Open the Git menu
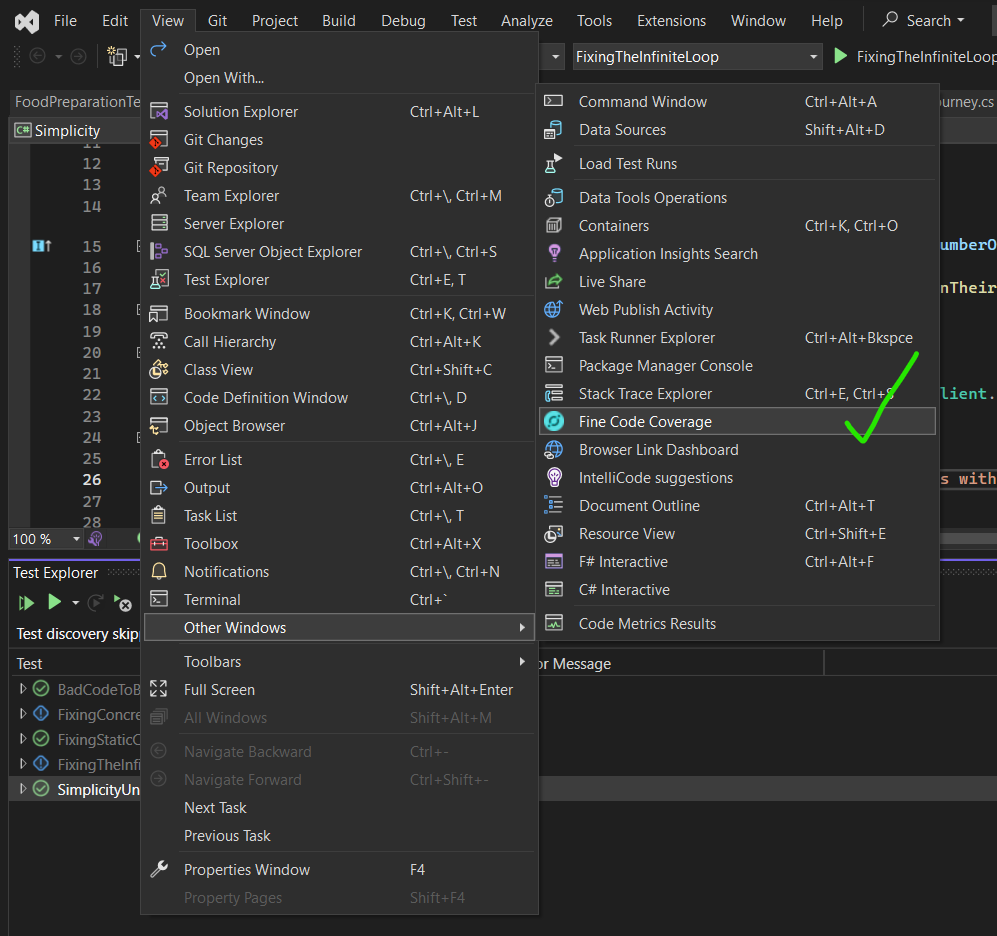 coord(217,21)
